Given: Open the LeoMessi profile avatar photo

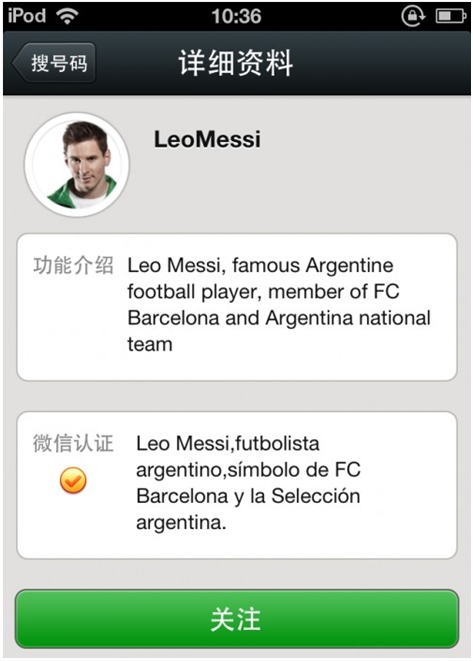Looking at the screenshot, I should (x=77, y=165).
